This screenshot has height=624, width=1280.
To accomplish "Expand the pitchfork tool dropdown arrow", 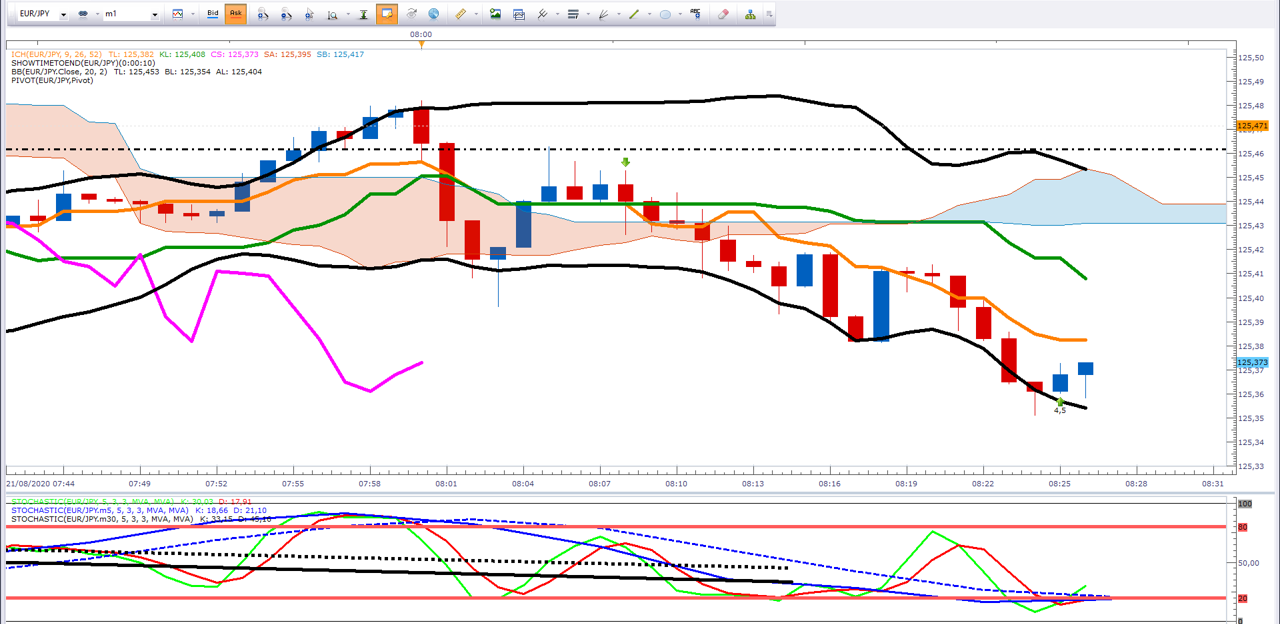I will [557, 14].
